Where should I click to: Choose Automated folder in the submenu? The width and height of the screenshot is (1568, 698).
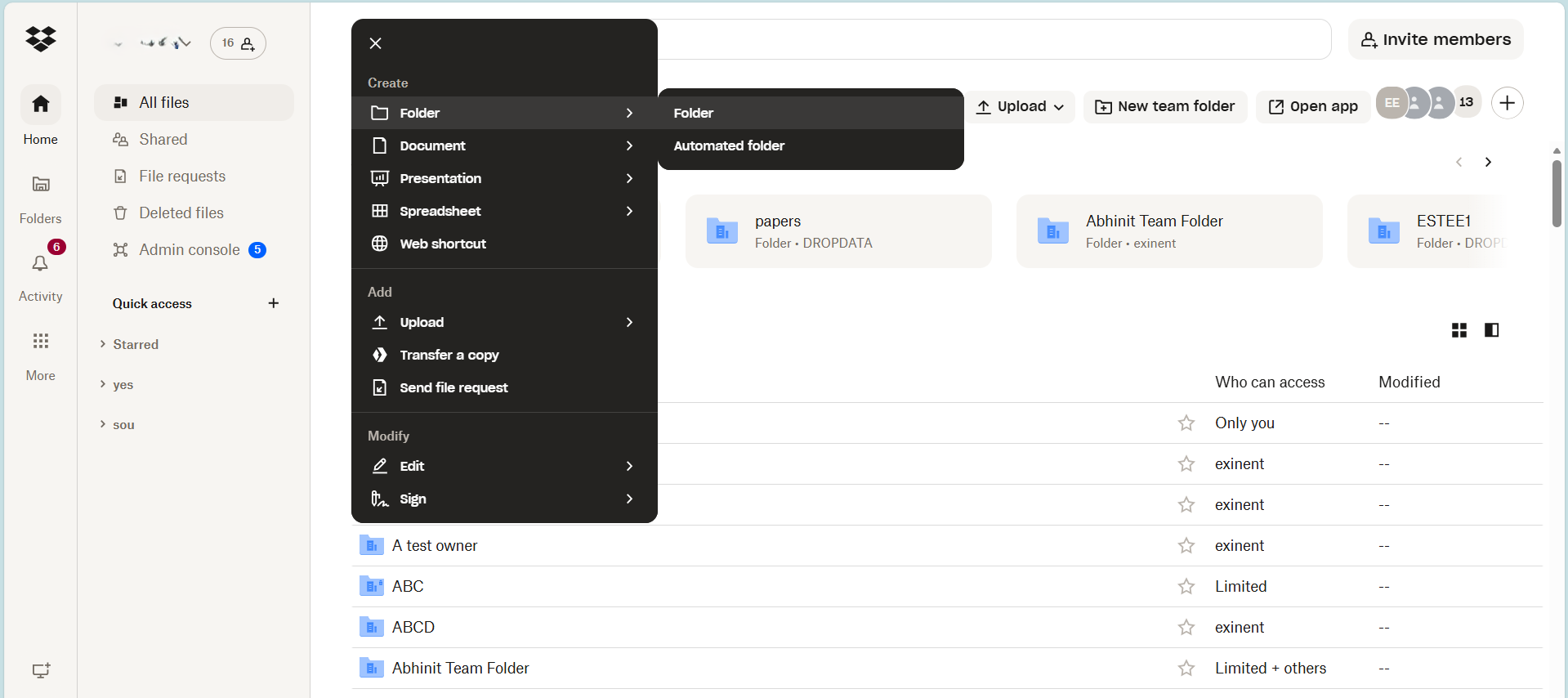[x=811, y=145]
